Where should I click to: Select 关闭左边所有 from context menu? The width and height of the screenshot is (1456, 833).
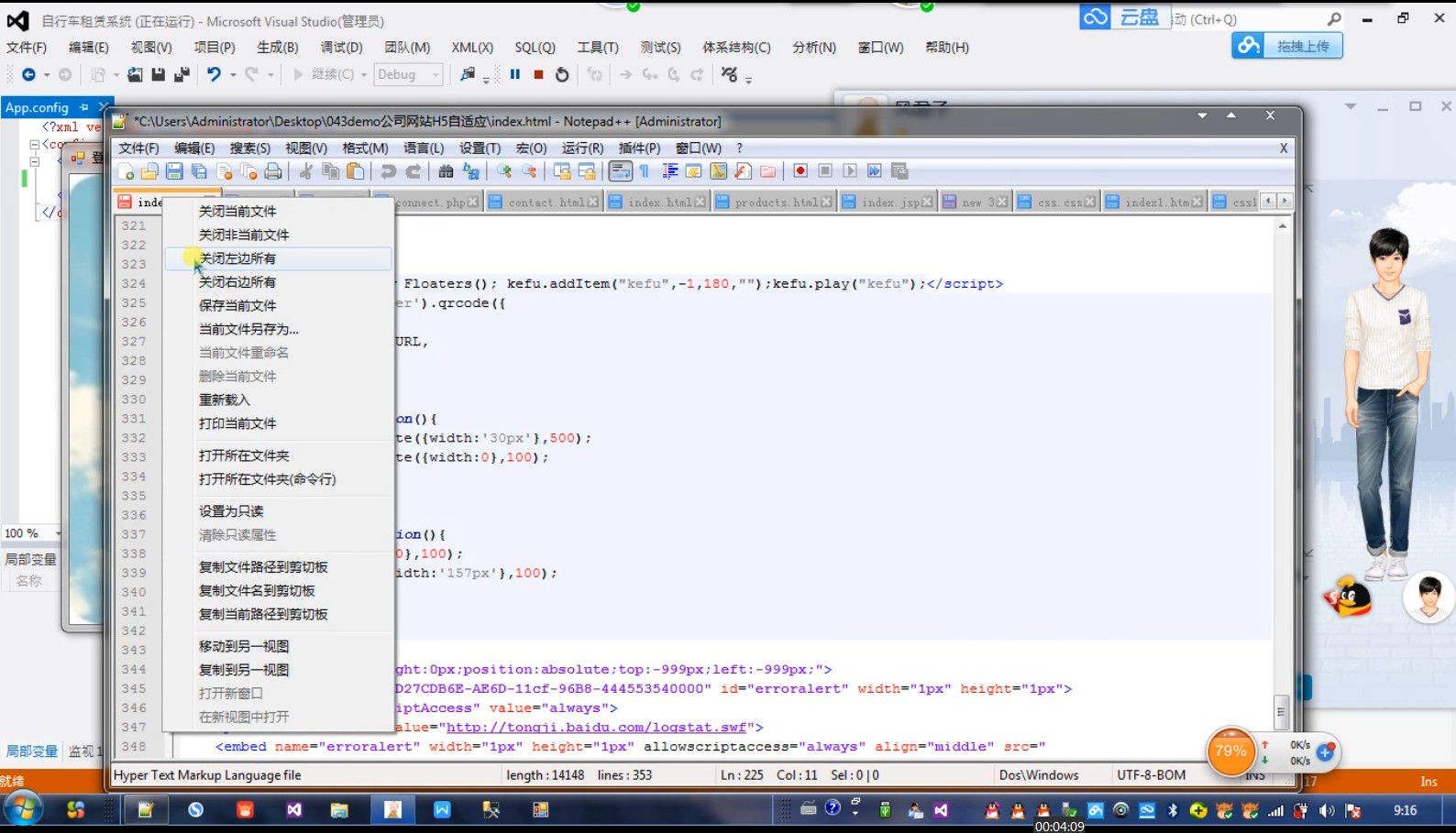pyautogui.click(x=278, y=258)
